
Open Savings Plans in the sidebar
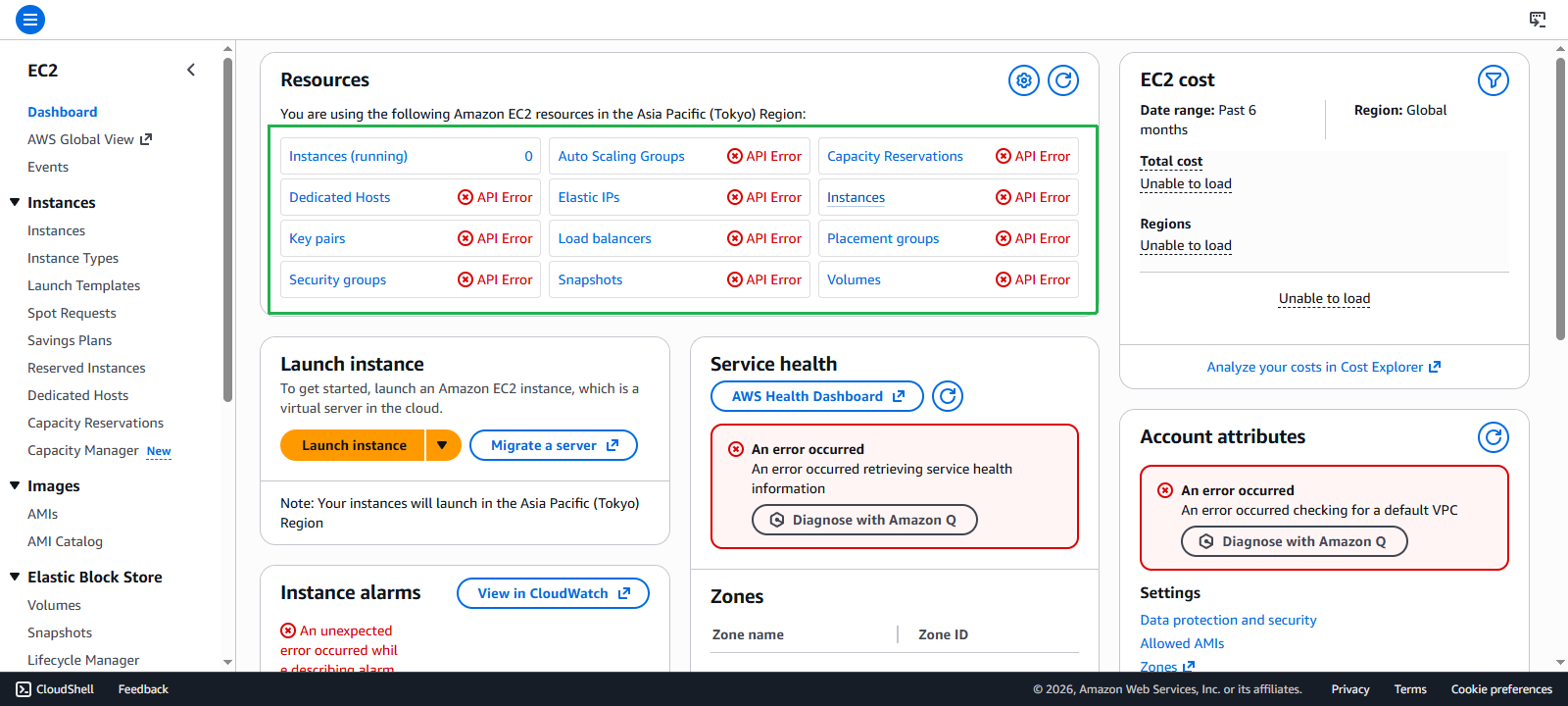click(70, 340)
